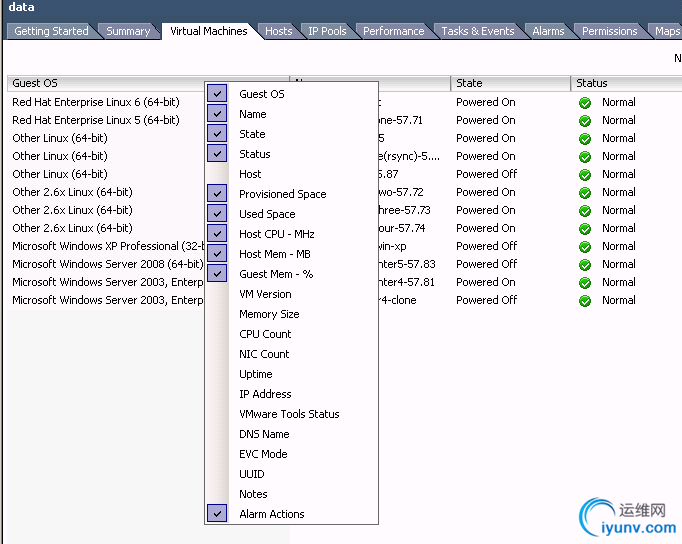Sort by the Status column header
The width and height of the screenshot is (682, 544).
pos(626,83)
